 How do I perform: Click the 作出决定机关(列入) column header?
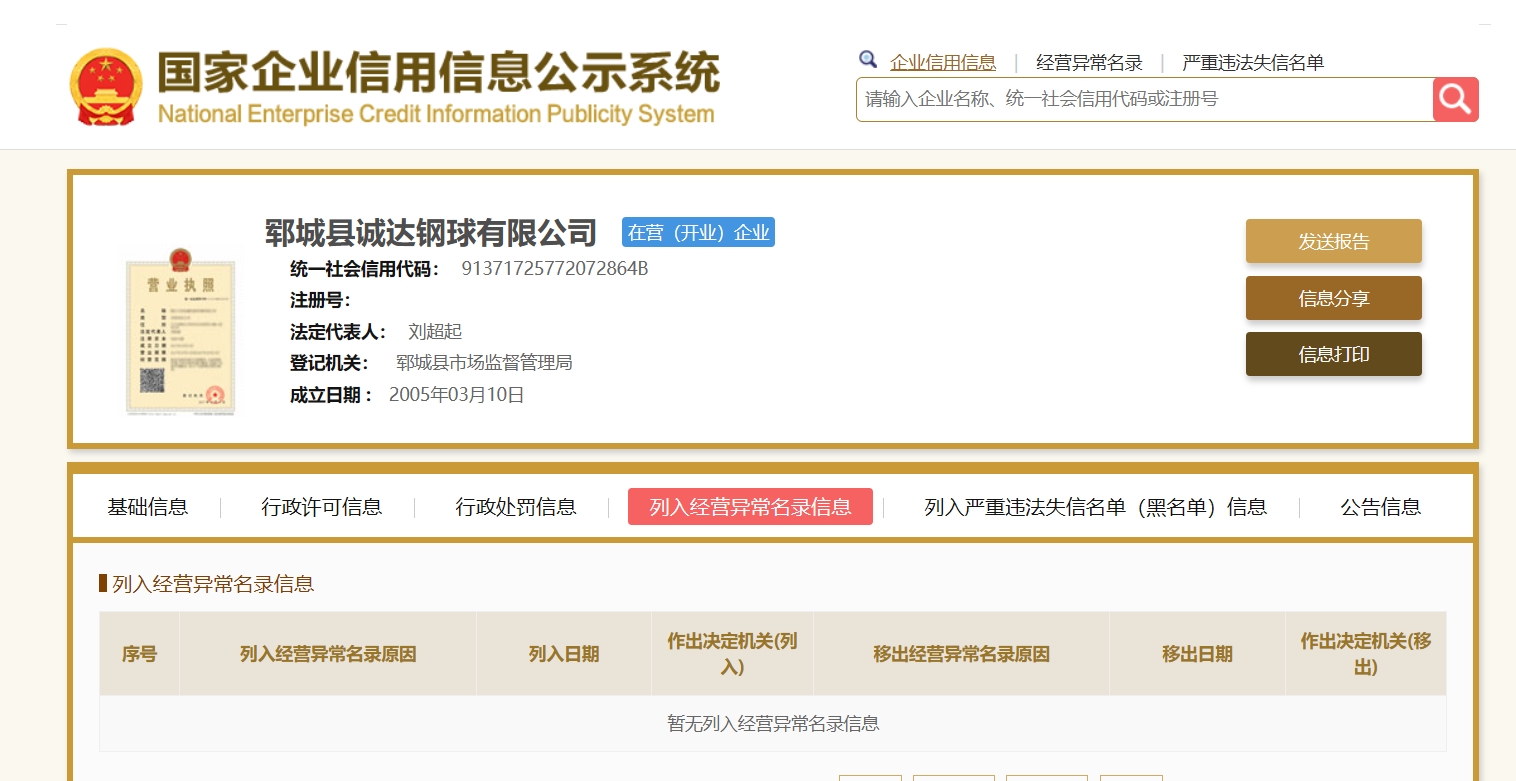(732, 654)
